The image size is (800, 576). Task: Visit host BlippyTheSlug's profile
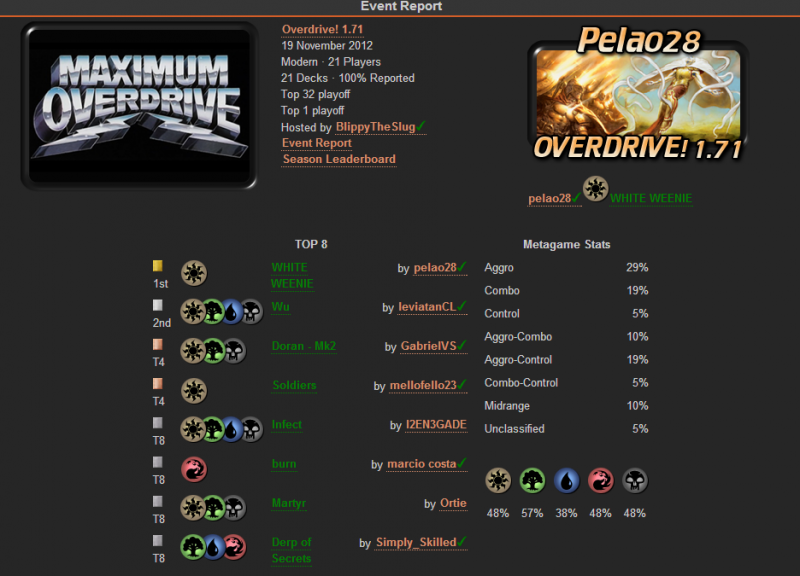coord(376,127)
